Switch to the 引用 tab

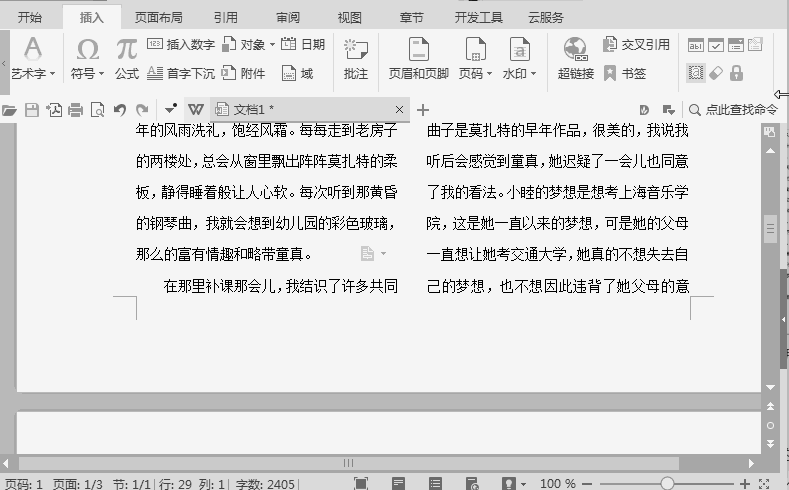tap(225, 18)
